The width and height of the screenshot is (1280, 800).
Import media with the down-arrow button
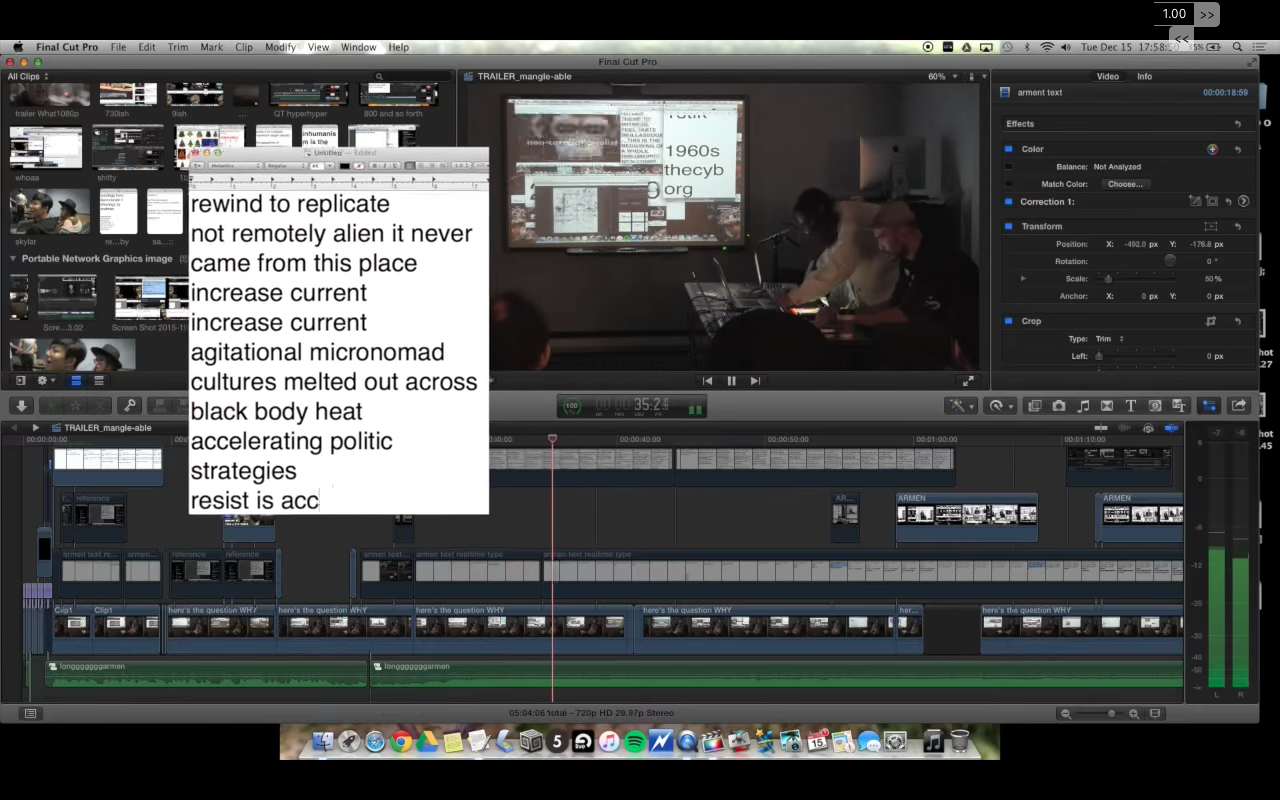(21, 405)
